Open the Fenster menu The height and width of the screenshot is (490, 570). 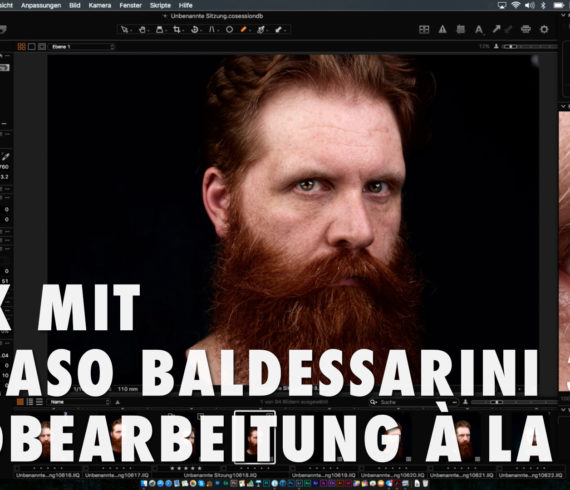pos(131,5)
